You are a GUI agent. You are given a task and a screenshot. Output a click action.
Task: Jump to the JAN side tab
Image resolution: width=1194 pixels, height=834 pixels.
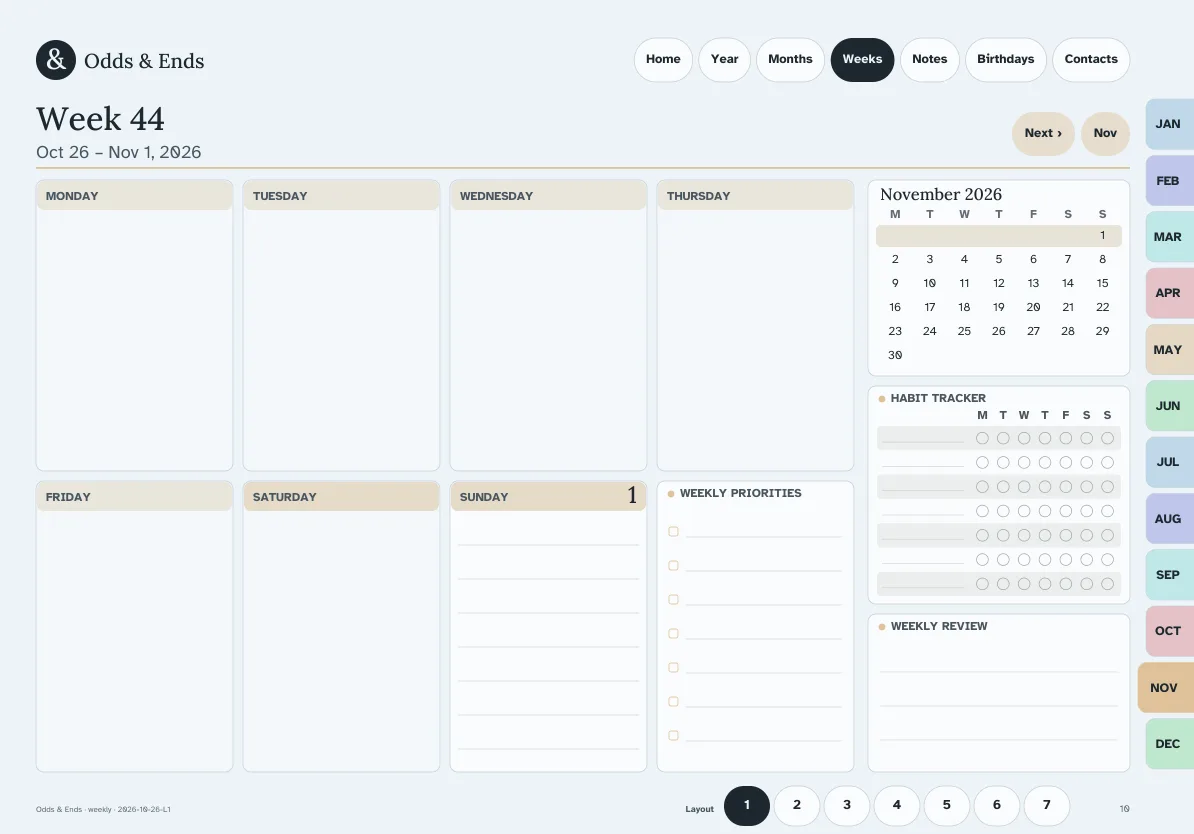[x=1169, y=124]
